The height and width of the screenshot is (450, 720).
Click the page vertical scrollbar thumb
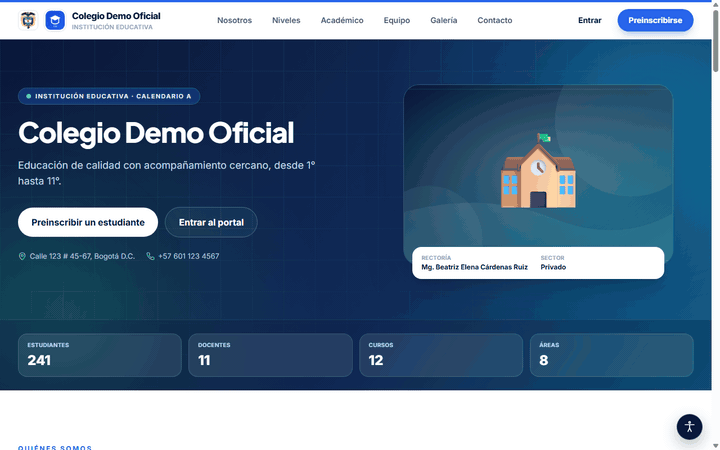tap(715, 40)
